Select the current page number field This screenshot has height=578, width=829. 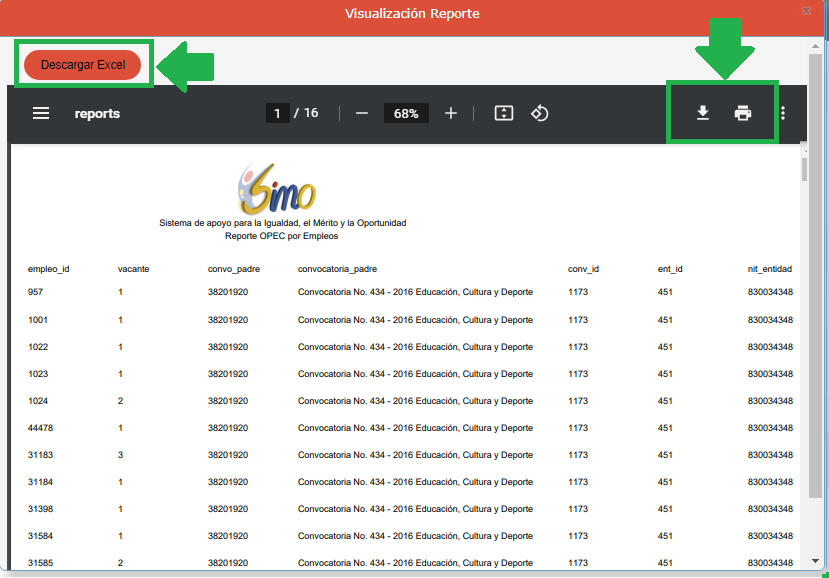pyautogui.click(x=277, y=113)
